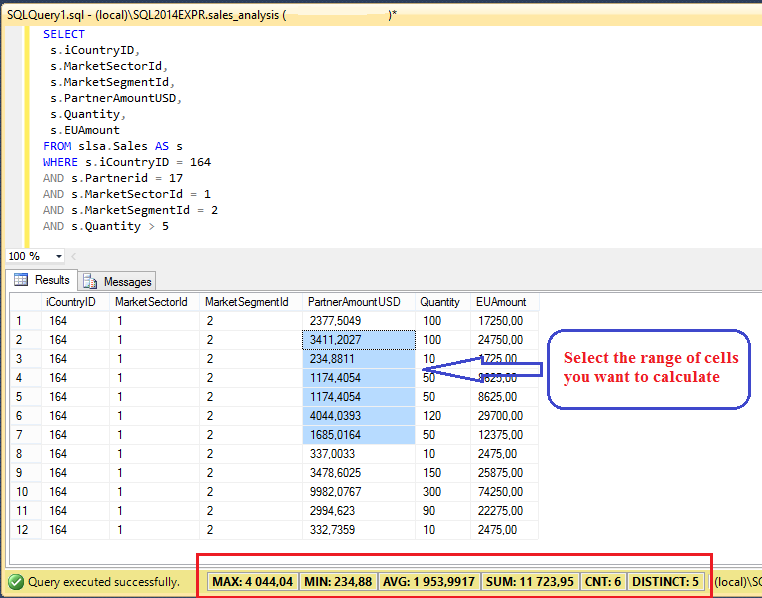The height and width of the screenshot is (598, 762).
Task: Click the s.EUAmount line in editor
Action: click(x=85, y=130)
